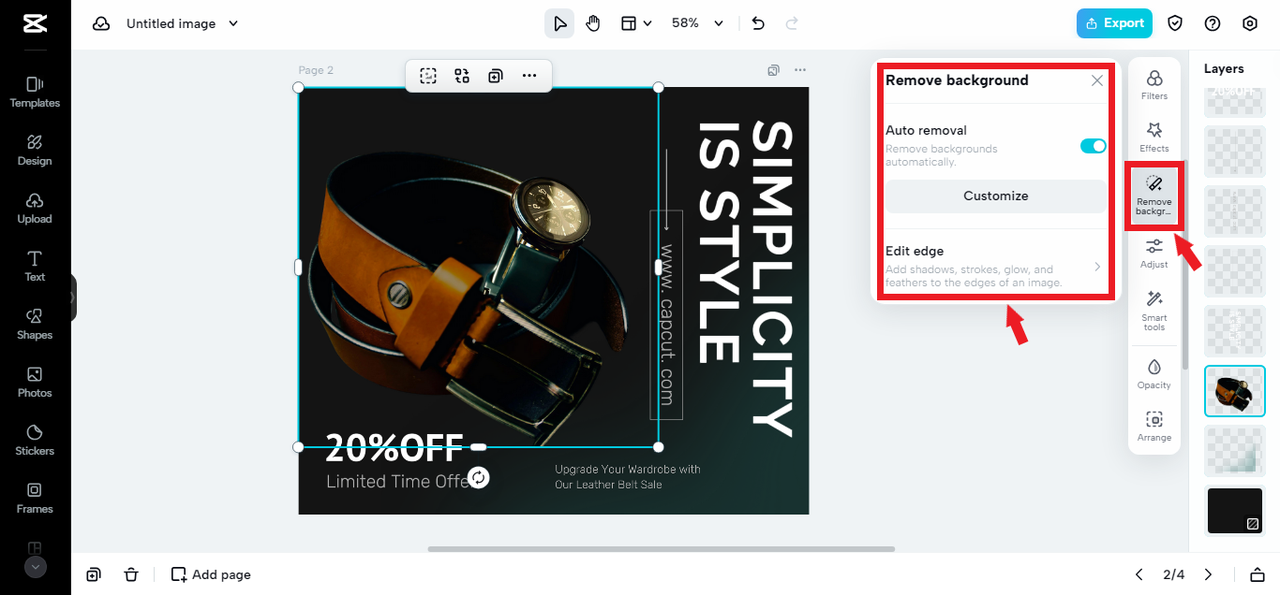Redo the last action
Screen dimensions: 1280x595
click(792, 23)
